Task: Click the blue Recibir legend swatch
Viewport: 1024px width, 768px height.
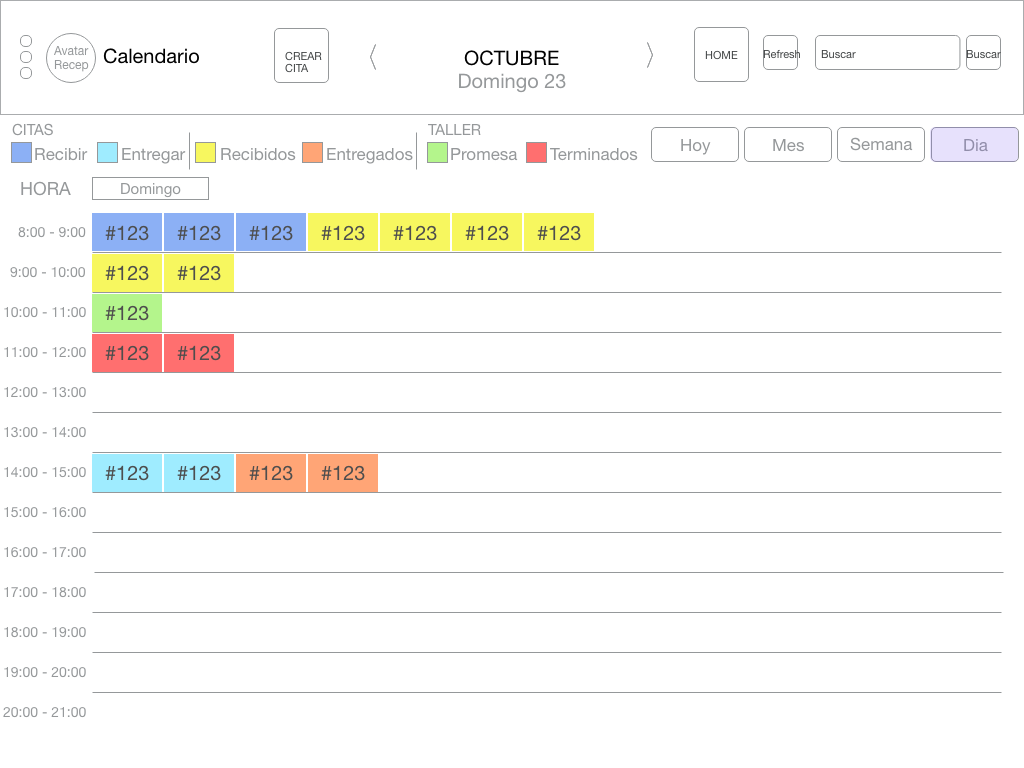Action: pyautogui.click(x=21, y=153)
